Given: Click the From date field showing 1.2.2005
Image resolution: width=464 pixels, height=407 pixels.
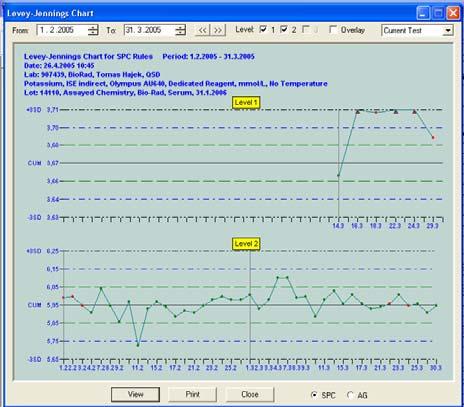Looking at the screenshot, I should (x=62, y=30).
